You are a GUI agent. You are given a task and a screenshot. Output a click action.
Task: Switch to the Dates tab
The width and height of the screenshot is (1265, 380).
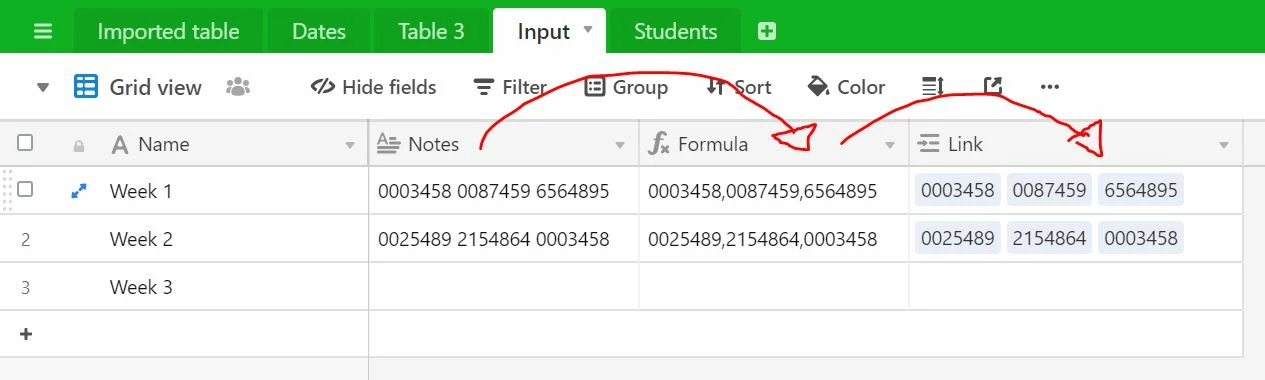pyautogui.click(x=319, y=31)
